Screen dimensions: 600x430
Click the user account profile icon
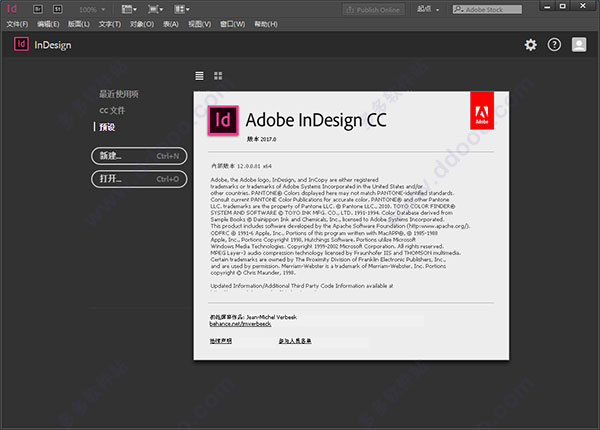pyautogui.click(x=579, y=45)
